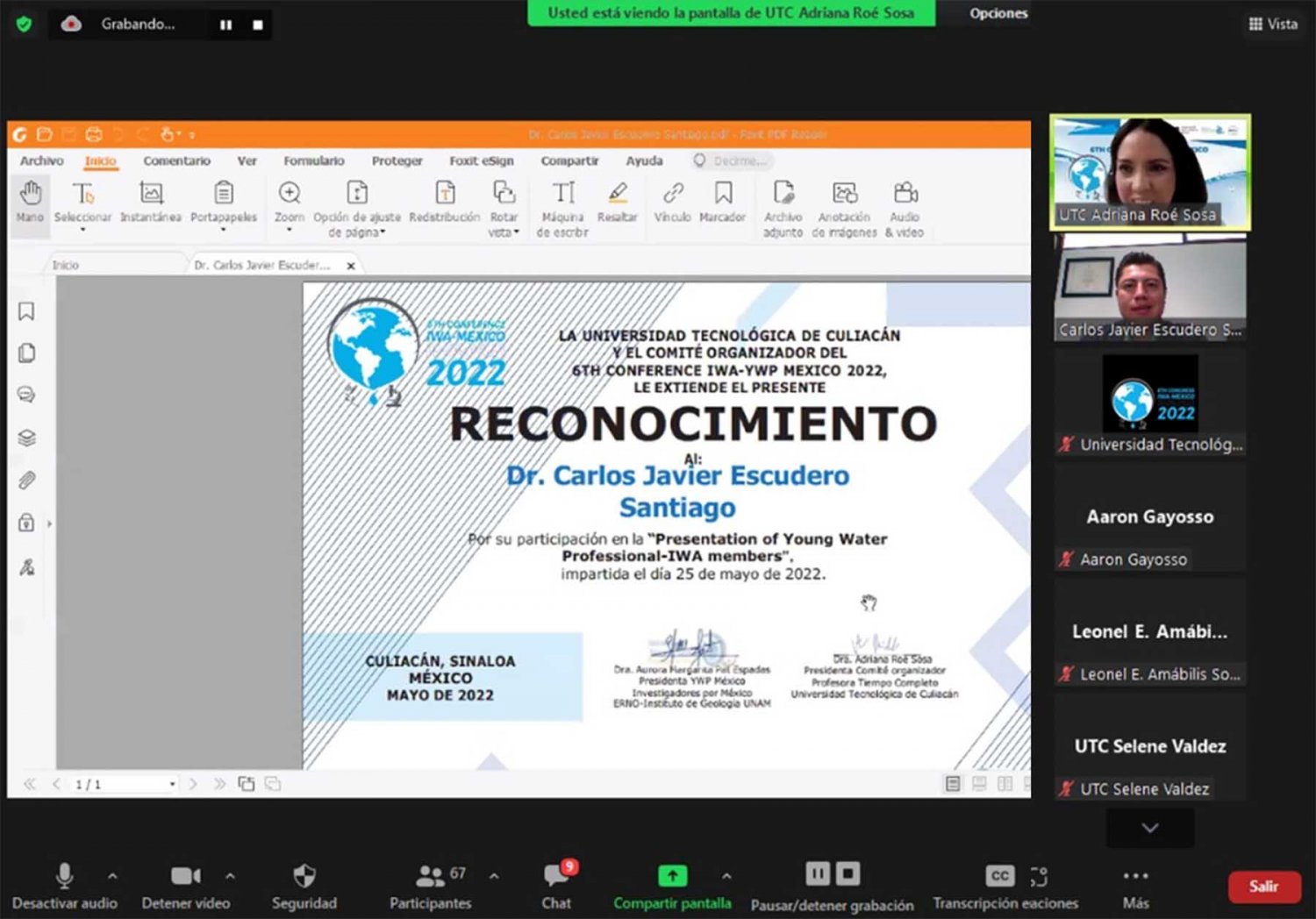Expand video options arrow
Viewport: 1316px width, 919px height.
click(230, 875)
